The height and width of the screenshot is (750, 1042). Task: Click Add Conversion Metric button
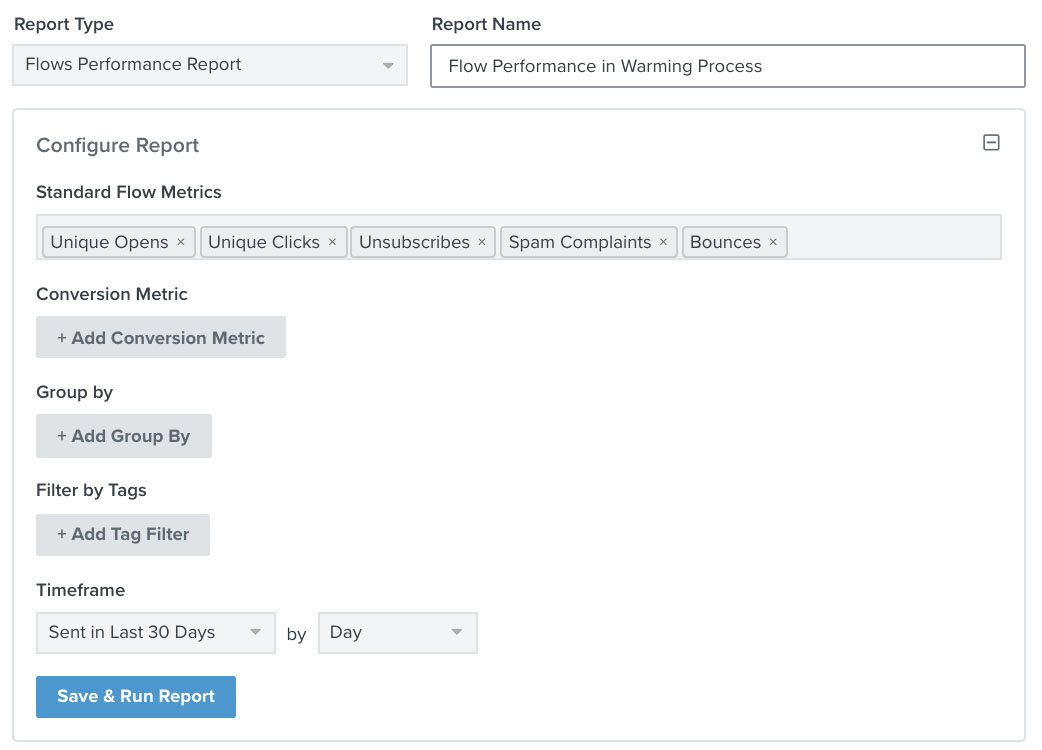click(x=161, y=338)
